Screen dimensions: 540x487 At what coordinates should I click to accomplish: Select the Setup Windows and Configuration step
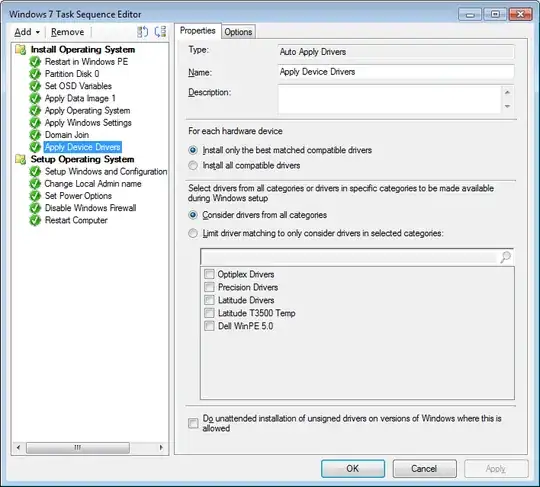[x=106, y=172]
